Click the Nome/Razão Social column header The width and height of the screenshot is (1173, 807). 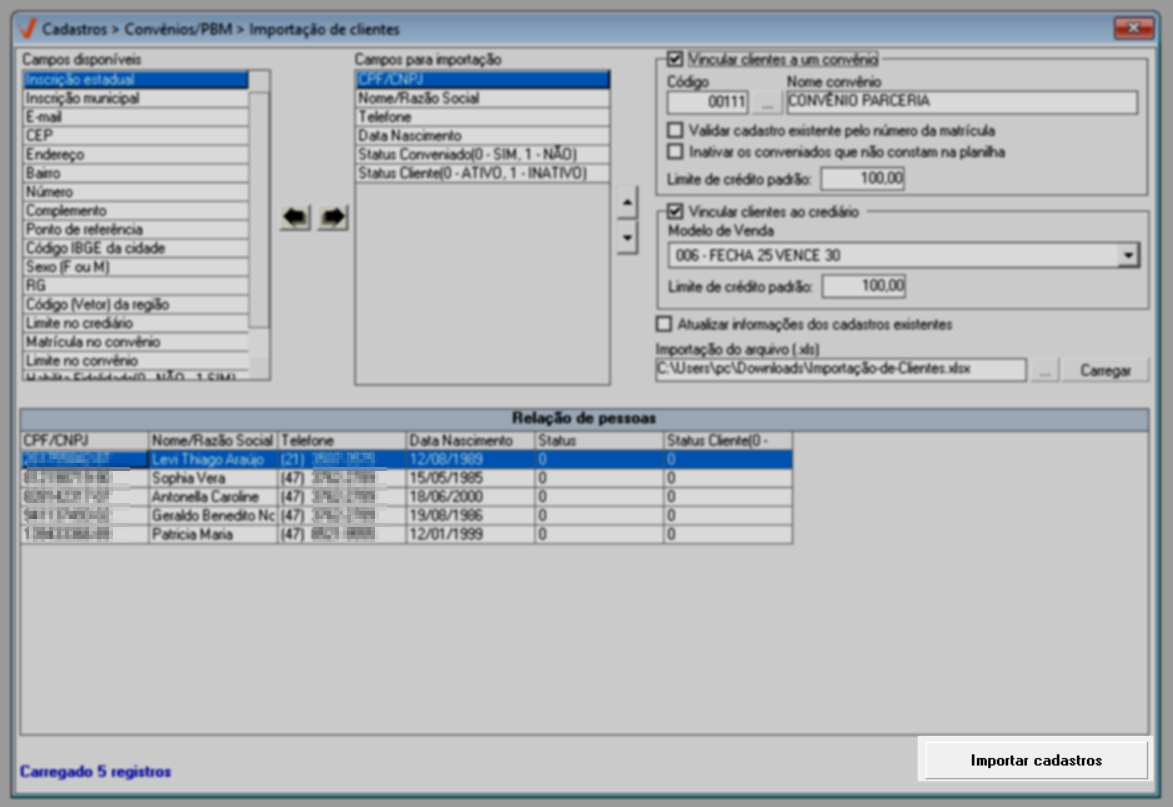click(212, 440)
